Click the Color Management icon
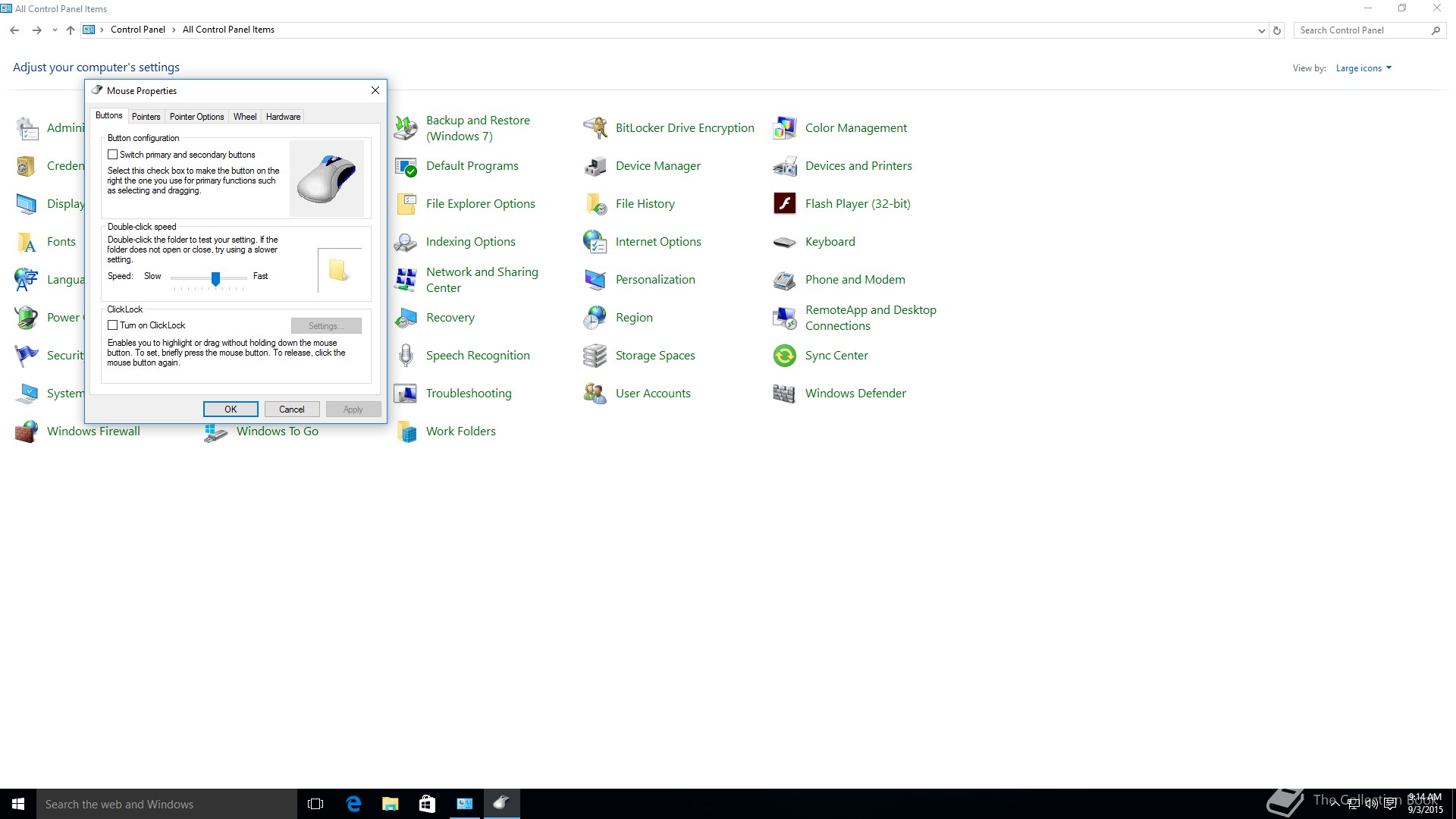The height and width of the screenshot is (819, 1456). [784, 128]
